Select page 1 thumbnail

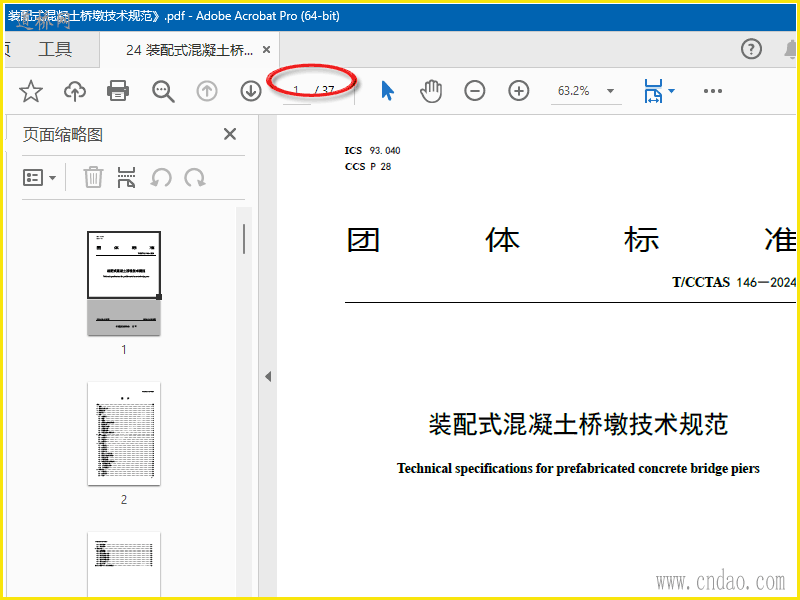coord(124,283)
